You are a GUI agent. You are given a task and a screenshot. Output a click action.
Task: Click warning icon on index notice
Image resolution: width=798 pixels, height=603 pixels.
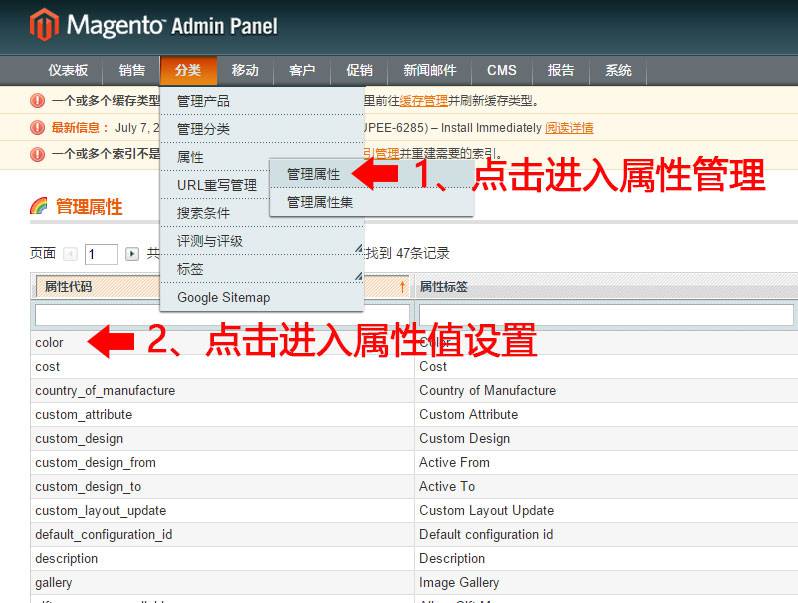38,154
